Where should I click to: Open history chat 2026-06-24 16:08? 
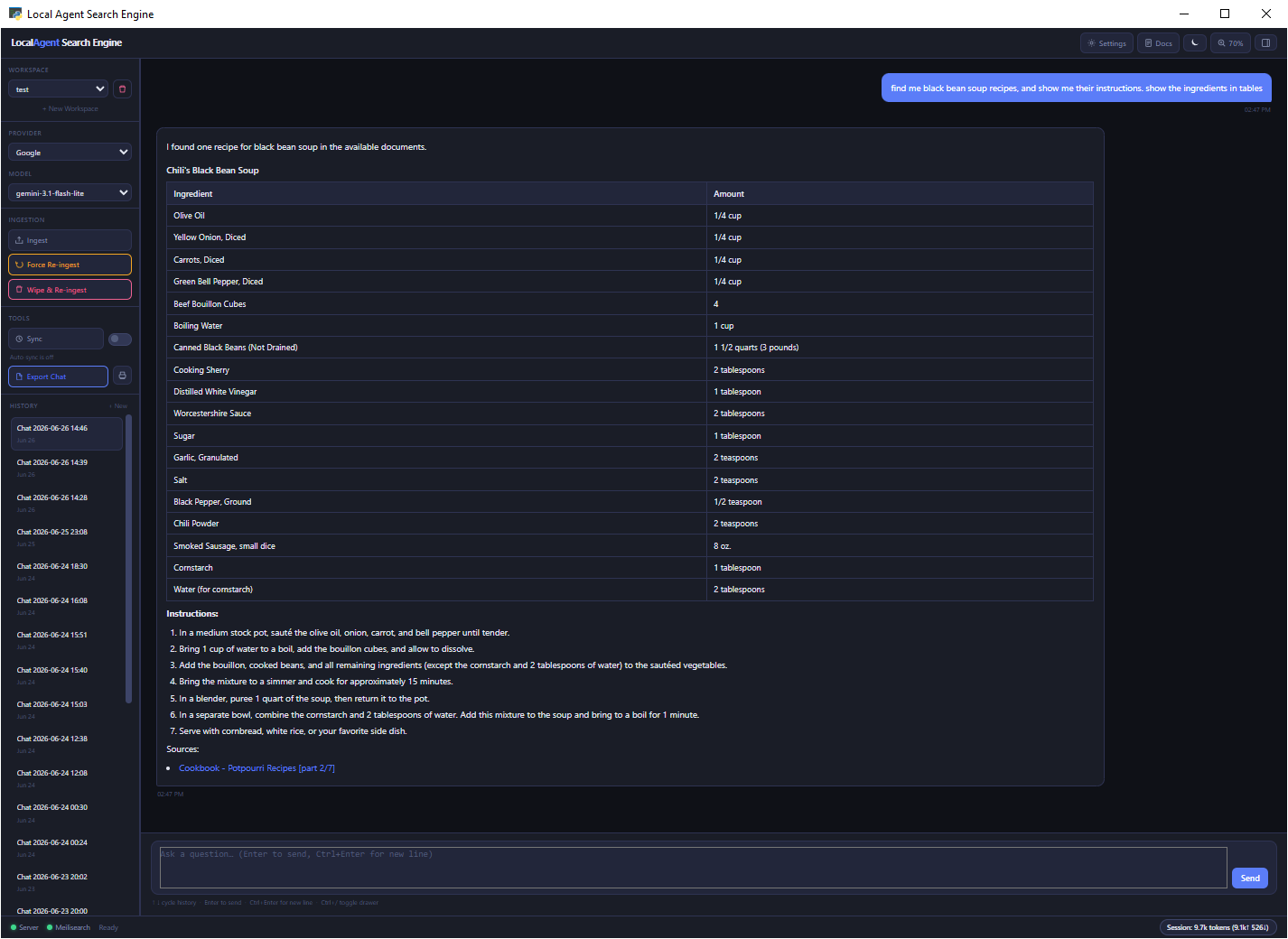(67, 606)
